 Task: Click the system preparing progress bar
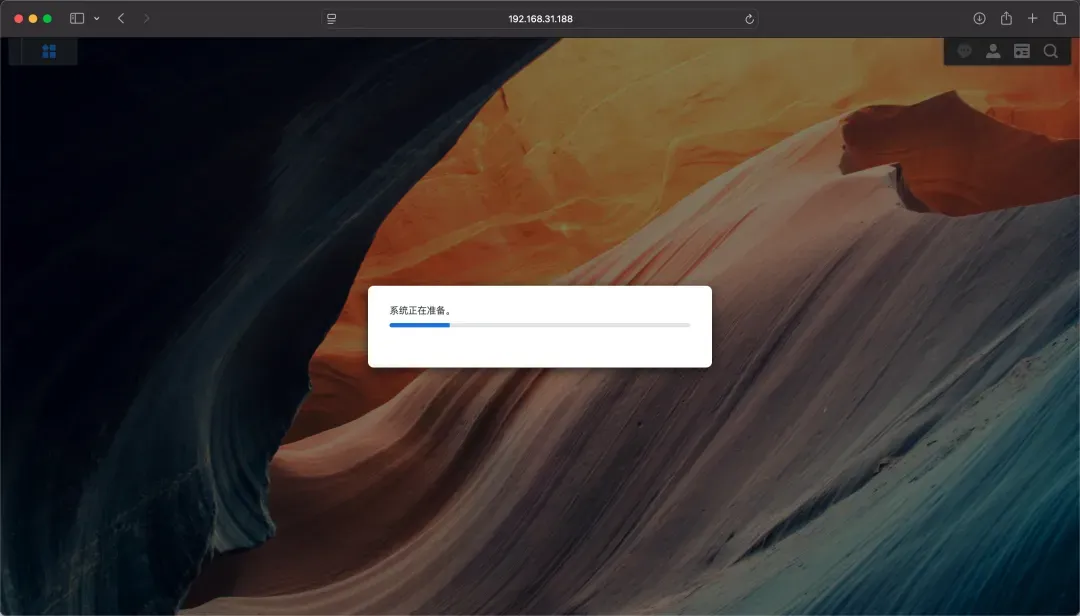[540, 325]
